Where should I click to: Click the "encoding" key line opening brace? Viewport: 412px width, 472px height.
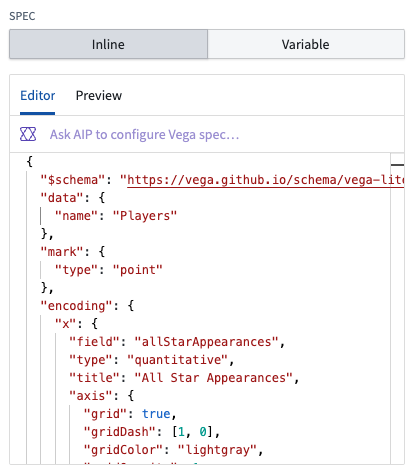131,306
